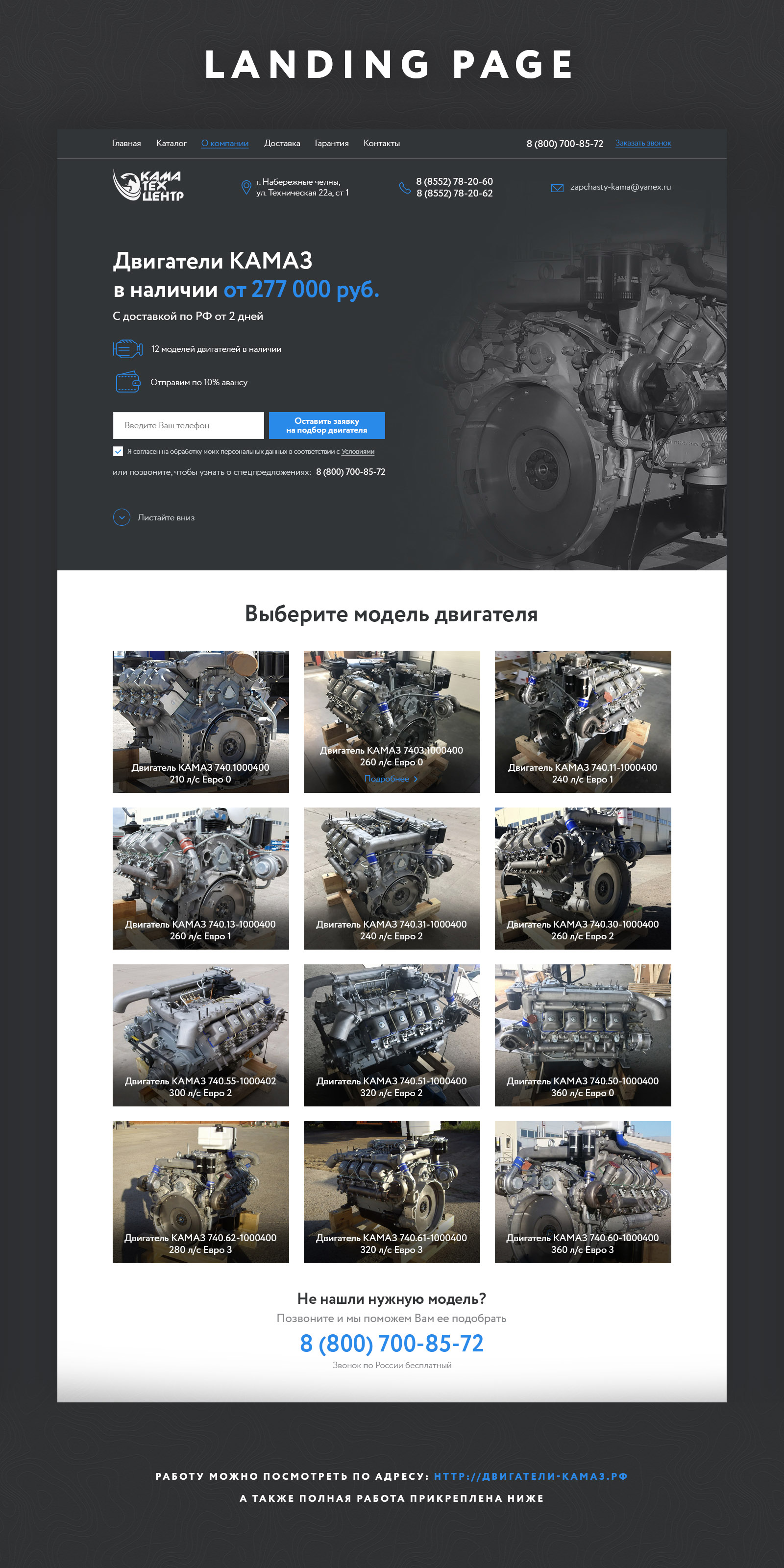Select the КАМАЗ 740.30-1000400 engine card
This screenshot has width=784, height=1568.
(583, 879)
